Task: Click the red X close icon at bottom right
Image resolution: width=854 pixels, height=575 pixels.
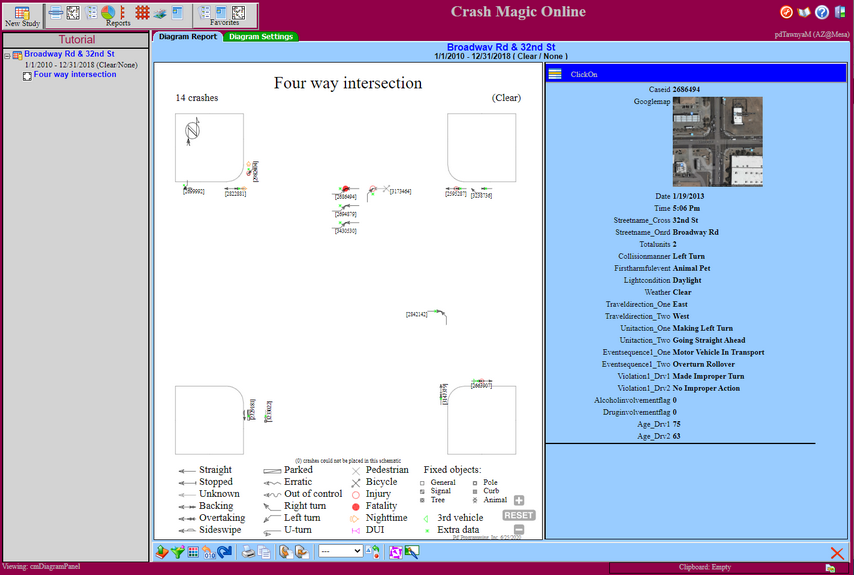Action: pos(837,553)
